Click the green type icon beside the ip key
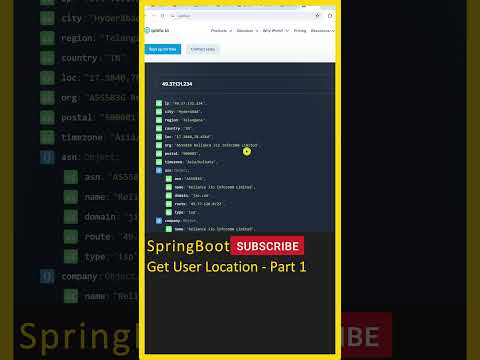Image resolution: width=480 pixels, height=360 pixels. (159, 103)
